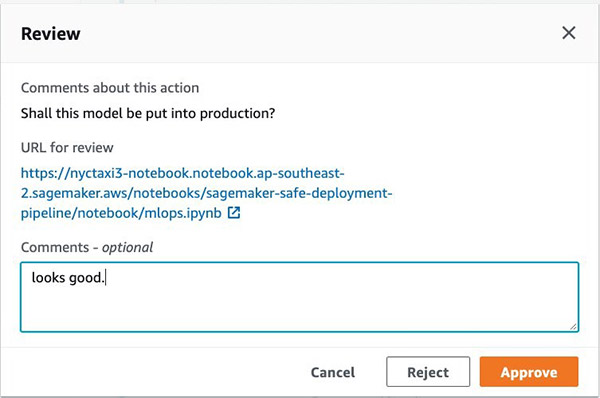Click the external link icon after mlops.ipynb
The width and height of the screenshot is (600, 398).
pos(234,213)
